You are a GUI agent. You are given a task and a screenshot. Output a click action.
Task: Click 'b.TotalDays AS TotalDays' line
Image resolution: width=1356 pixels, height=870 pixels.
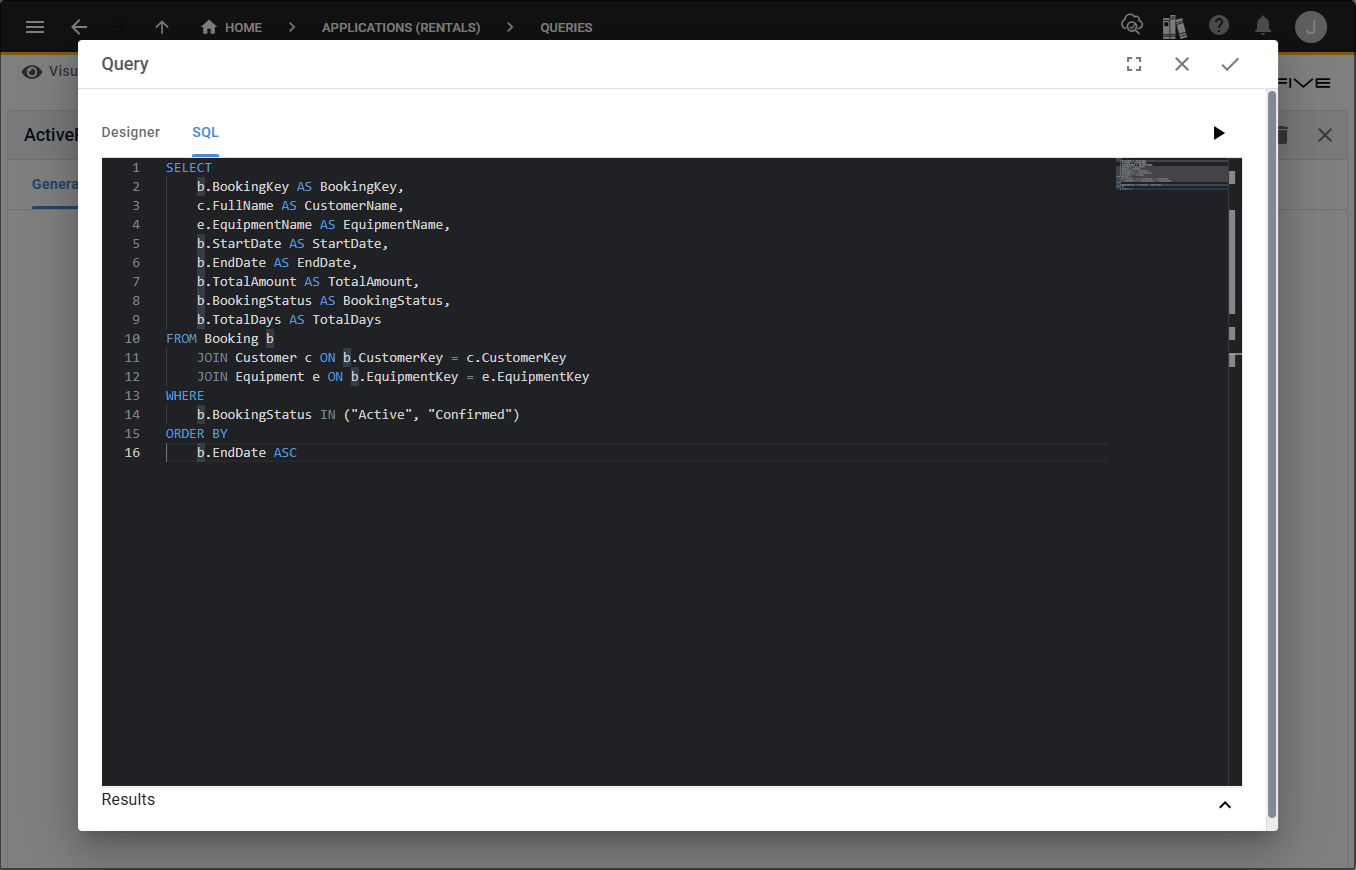tap(289, 320)
